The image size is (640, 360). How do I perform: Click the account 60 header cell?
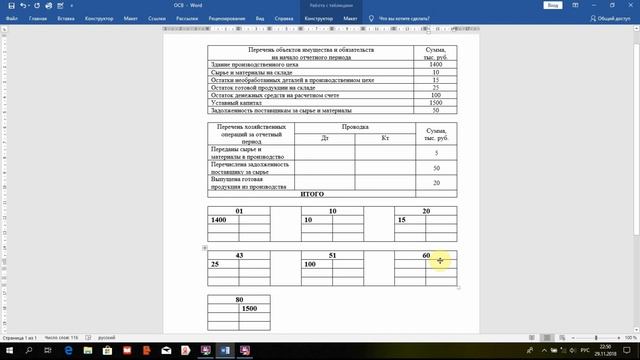(x=426, y=256)
